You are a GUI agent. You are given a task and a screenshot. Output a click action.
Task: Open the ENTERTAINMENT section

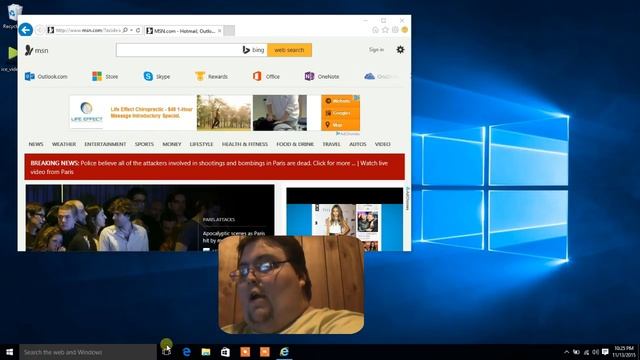[x=105, y=144]
